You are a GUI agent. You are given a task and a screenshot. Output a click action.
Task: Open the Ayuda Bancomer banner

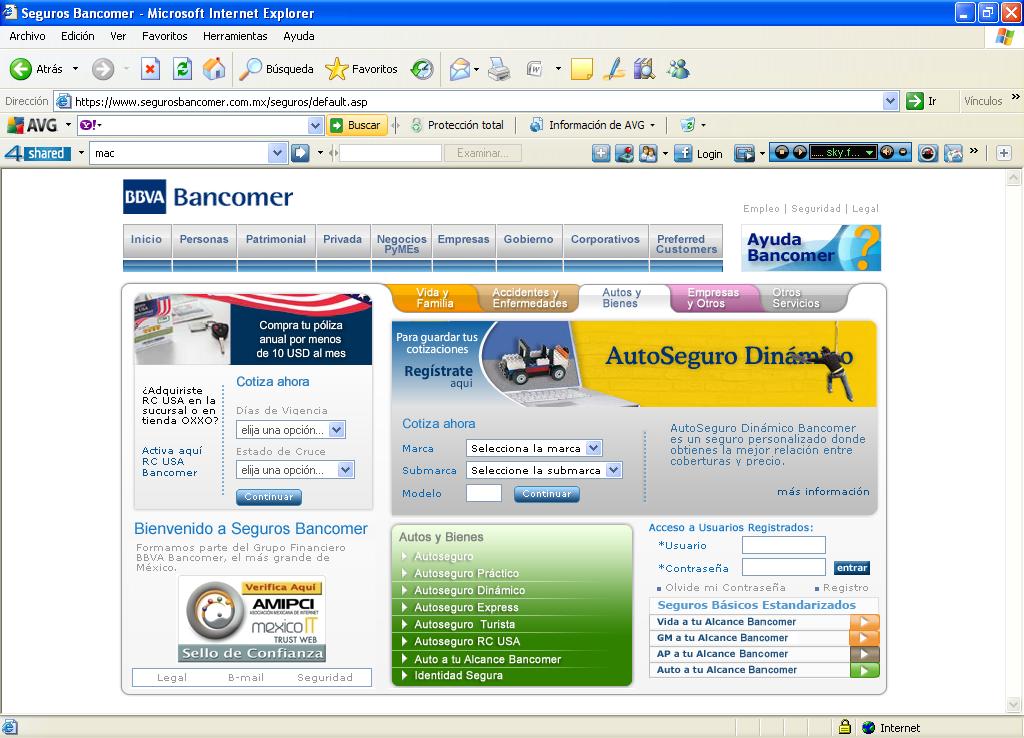[810, 248]
